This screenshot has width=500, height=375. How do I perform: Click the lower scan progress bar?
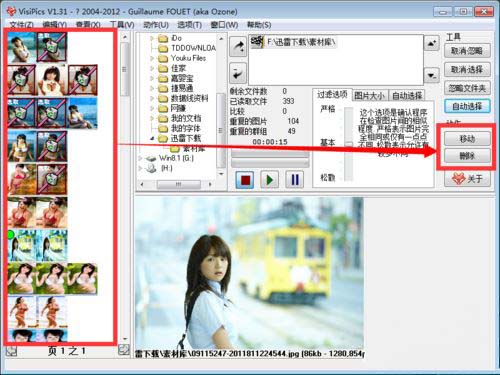(x=270, y=163)
